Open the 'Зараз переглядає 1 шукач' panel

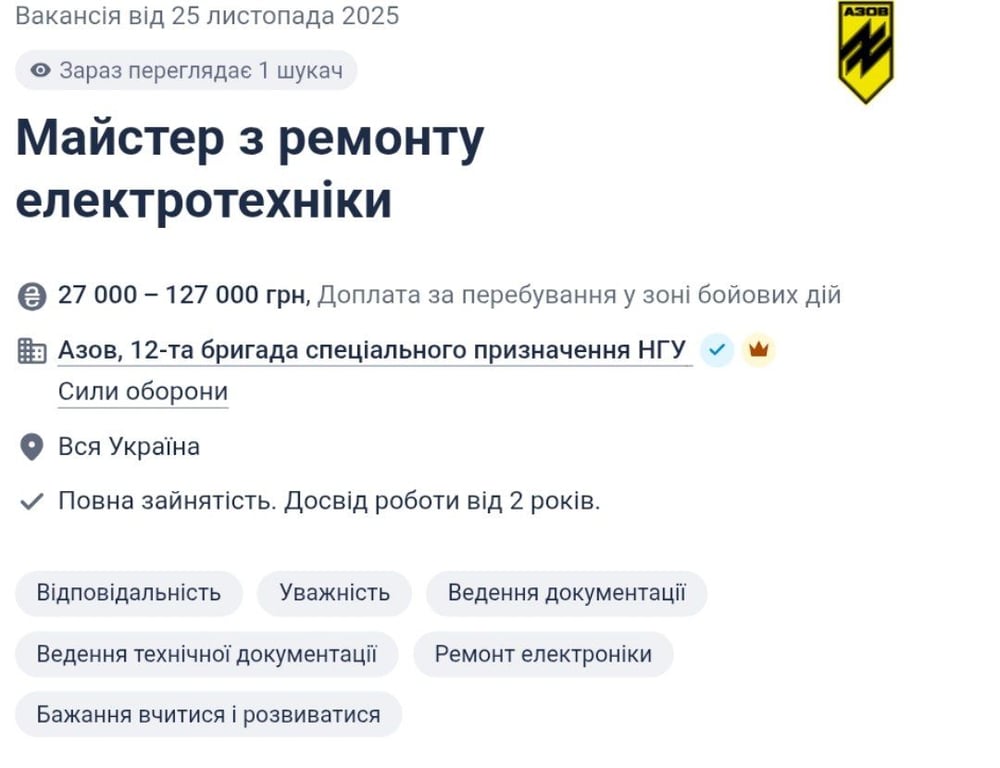click(185, 70)
